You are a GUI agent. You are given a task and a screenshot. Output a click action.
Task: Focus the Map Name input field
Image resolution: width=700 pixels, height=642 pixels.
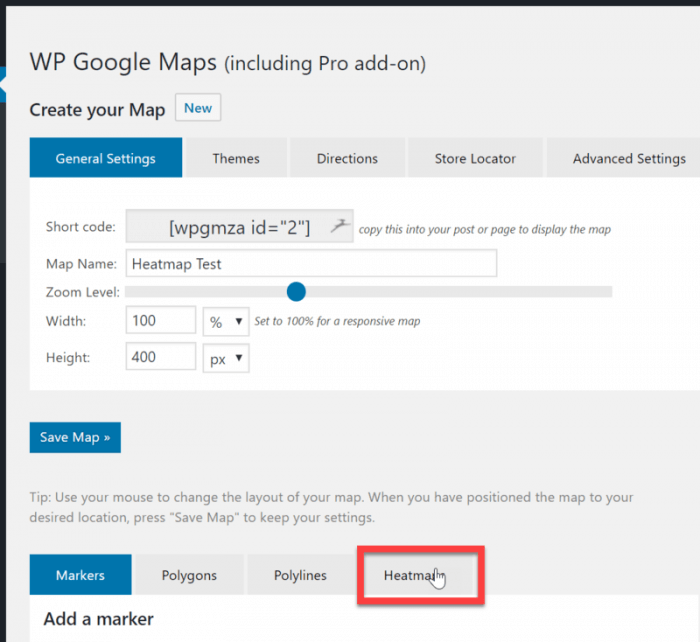(311, 263)
